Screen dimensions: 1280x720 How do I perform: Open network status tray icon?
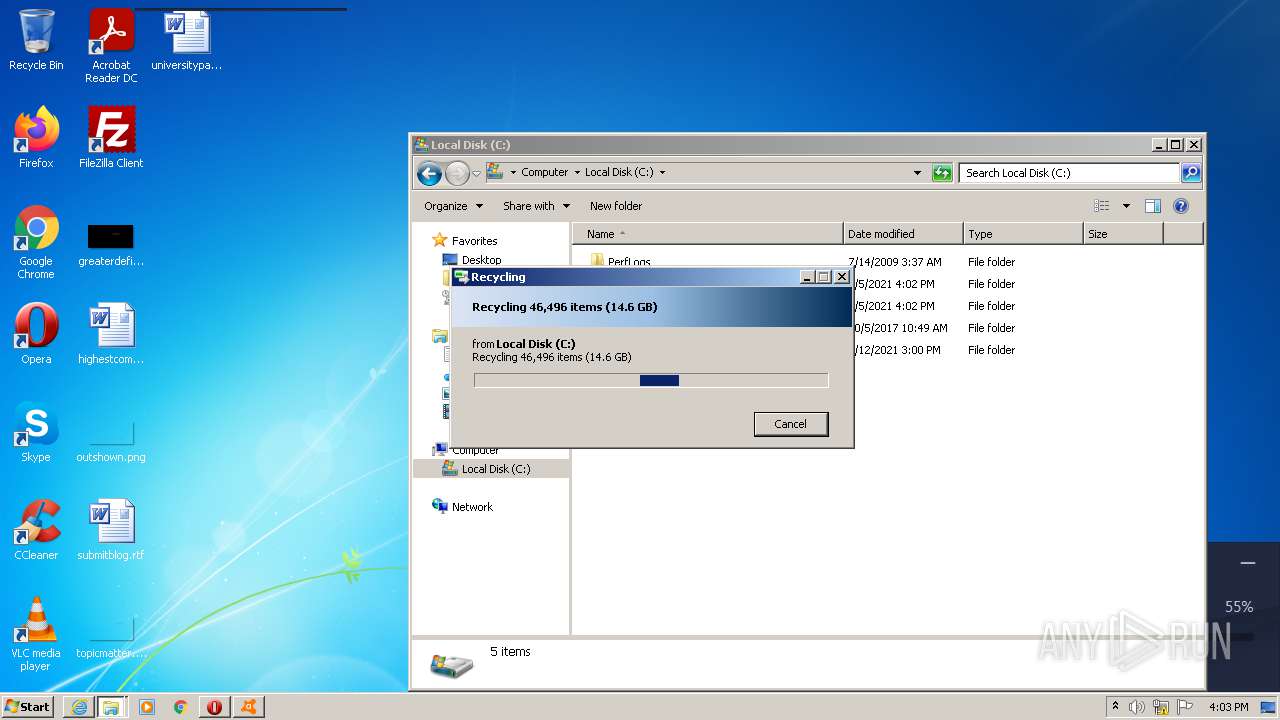[1161, 707]
